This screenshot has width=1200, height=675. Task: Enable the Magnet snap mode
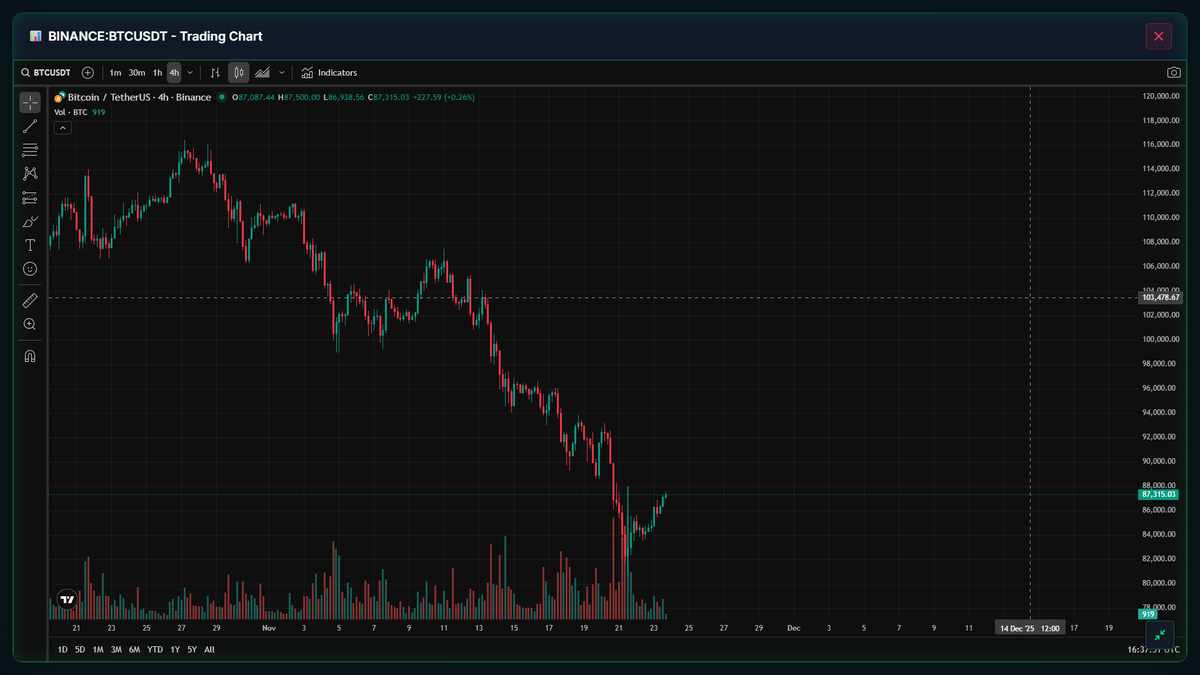(29, 355)
